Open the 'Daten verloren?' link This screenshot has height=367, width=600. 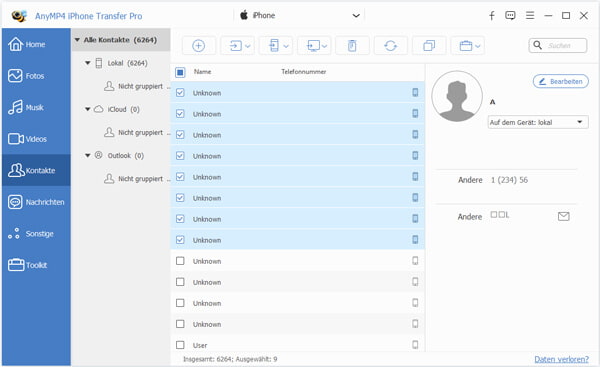561,359
